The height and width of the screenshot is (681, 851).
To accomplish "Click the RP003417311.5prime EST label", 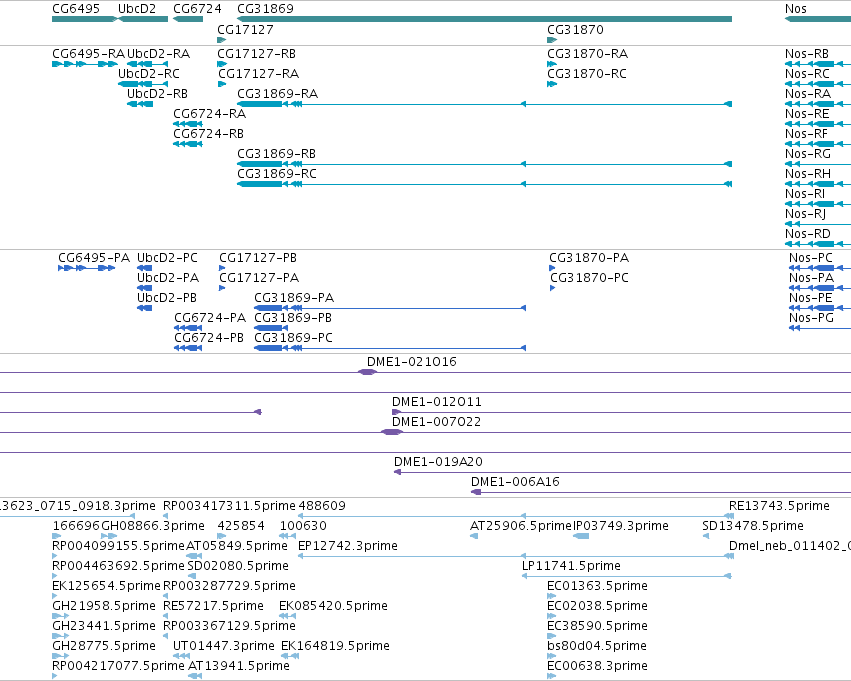I will pos(229,506).
